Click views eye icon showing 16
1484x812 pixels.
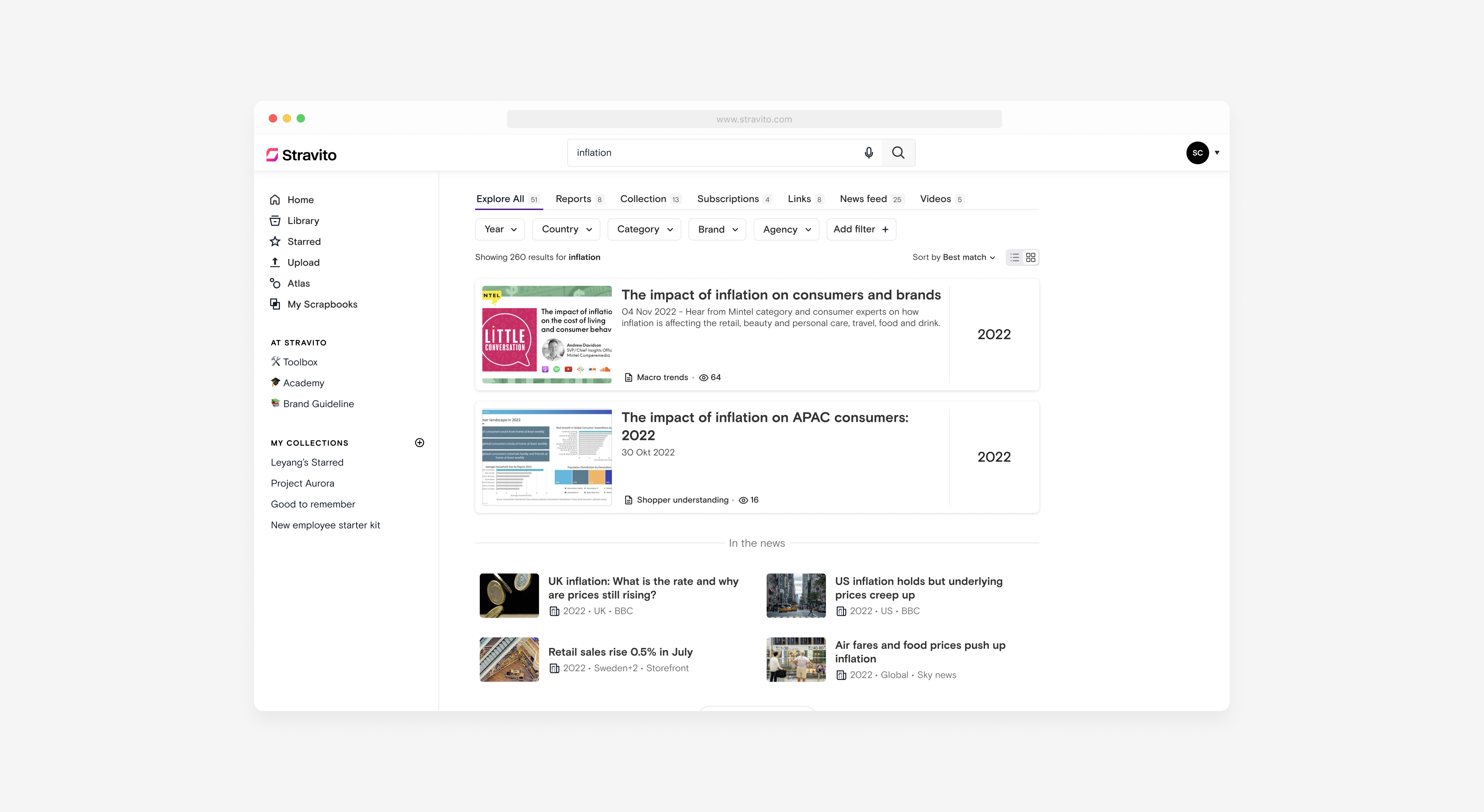click(743, 501)
